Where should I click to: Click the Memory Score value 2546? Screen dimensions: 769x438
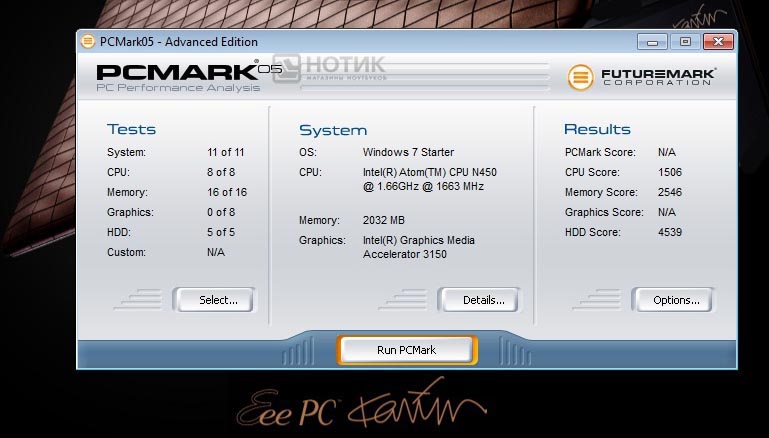click(670, 192)
